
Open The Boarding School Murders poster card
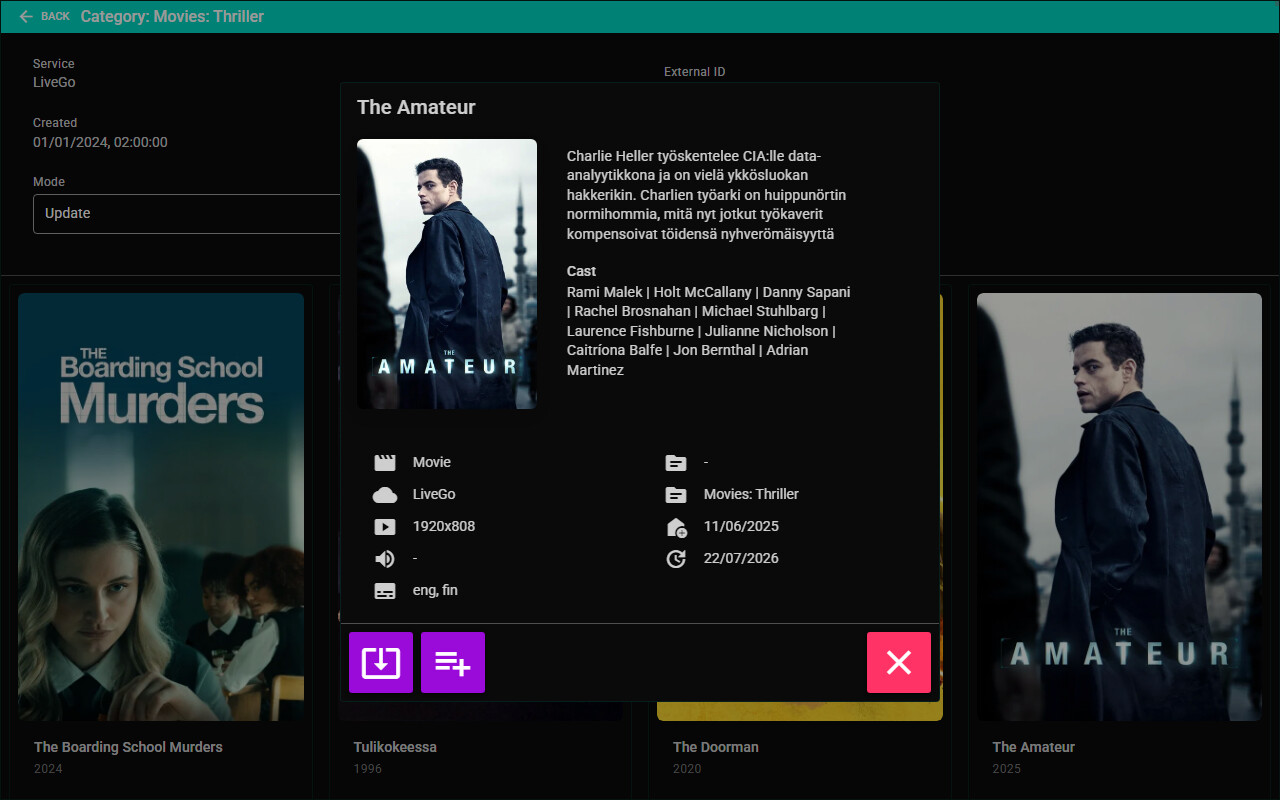pos(161,507)
